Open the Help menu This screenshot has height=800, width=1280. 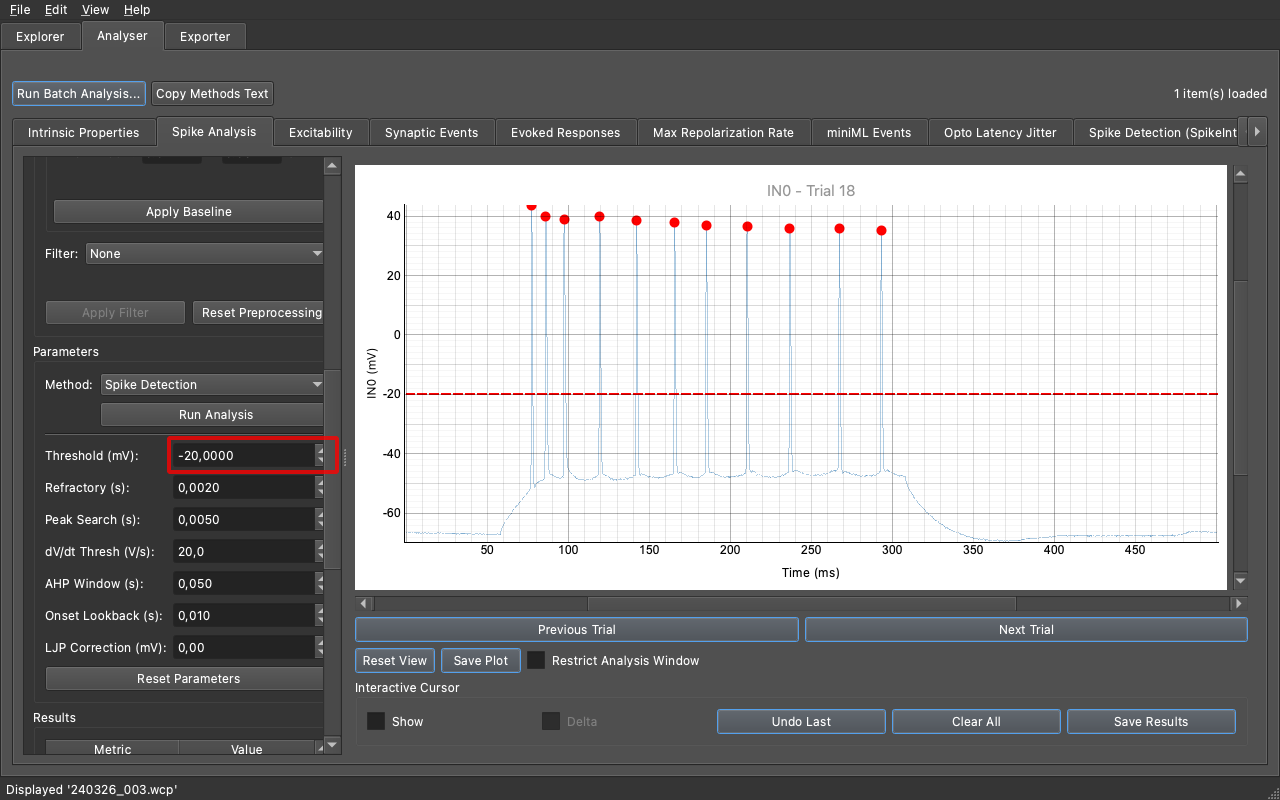pyautogui.click(x=137, y=10)
